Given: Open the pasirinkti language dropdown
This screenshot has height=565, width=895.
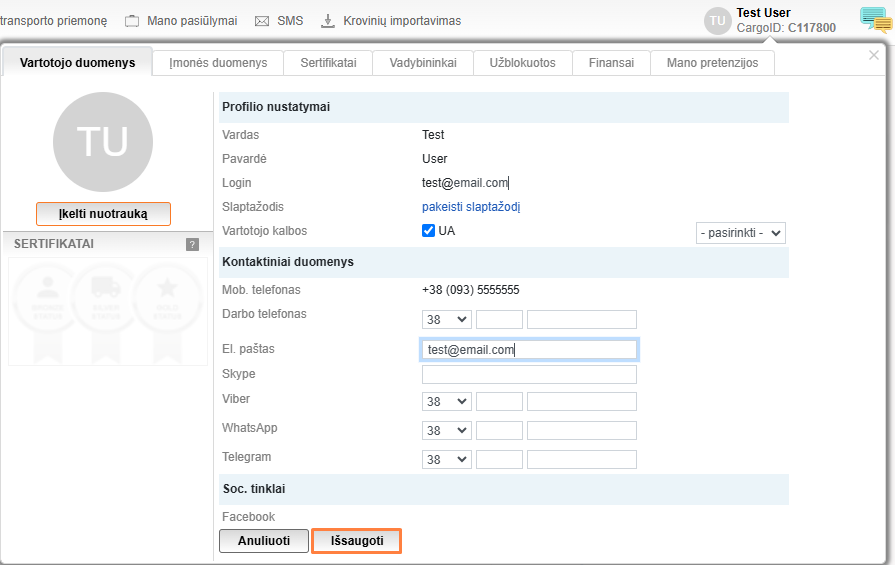Looking at the screenshot, I should click(x=740, y=233).
